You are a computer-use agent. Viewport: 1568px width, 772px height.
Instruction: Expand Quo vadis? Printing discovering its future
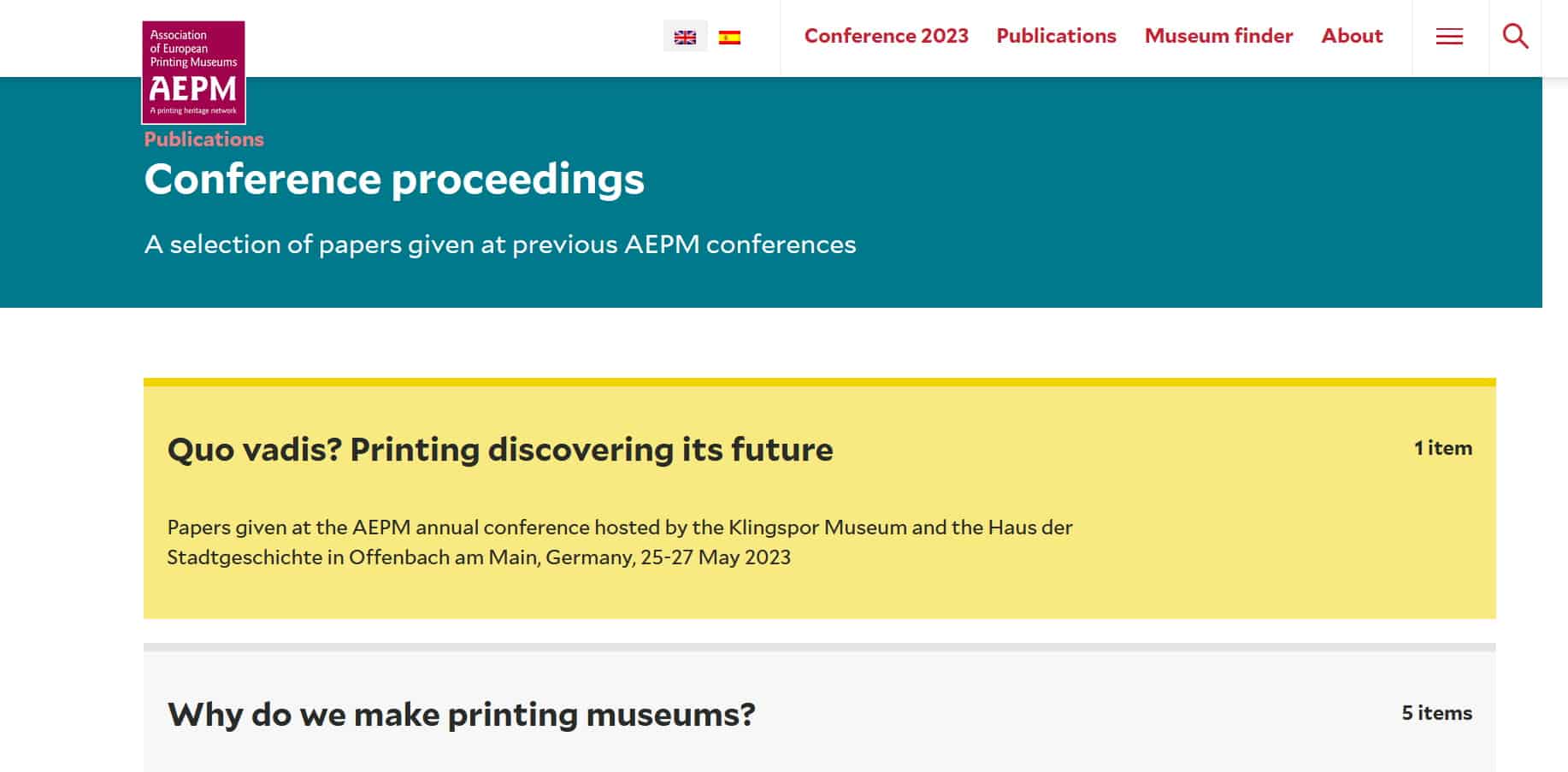(x=500, y=450)
